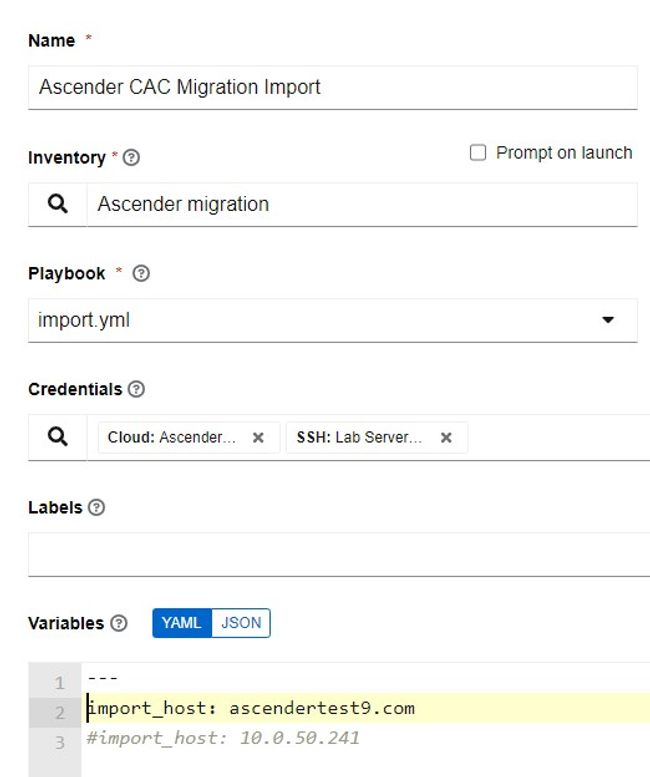Show help for Labels field

point(96,507)
